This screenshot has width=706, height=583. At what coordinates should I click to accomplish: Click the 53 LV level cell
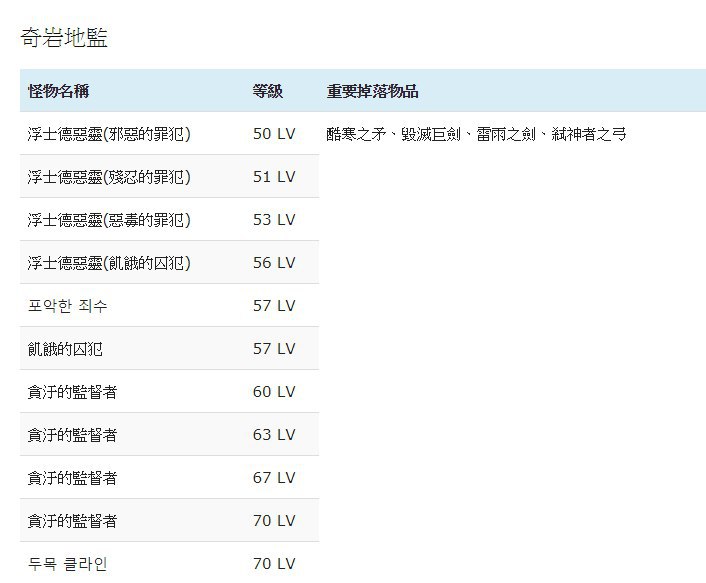[274, 220]
